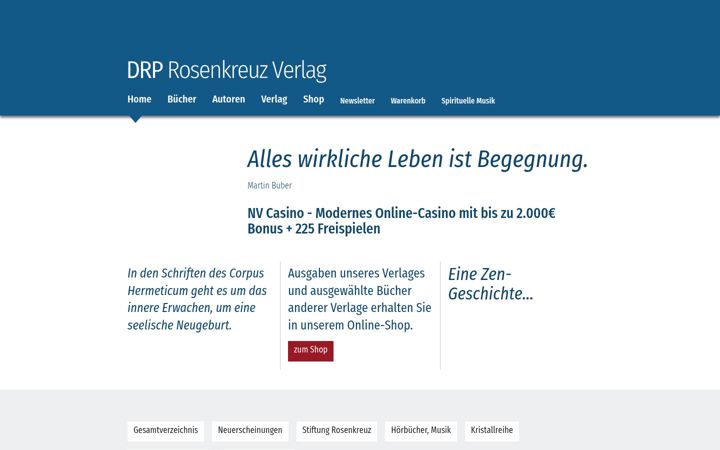The height and width of the screenshot is (450, 720).
Task: Open the Corpus Hermeticum teaser text
Action: [197, 299]
